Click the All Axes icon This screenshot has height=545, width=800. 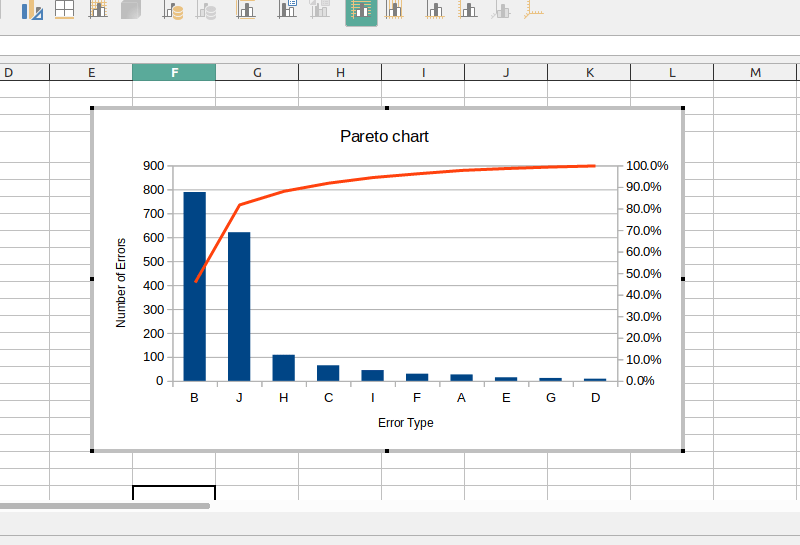point(533,10)
